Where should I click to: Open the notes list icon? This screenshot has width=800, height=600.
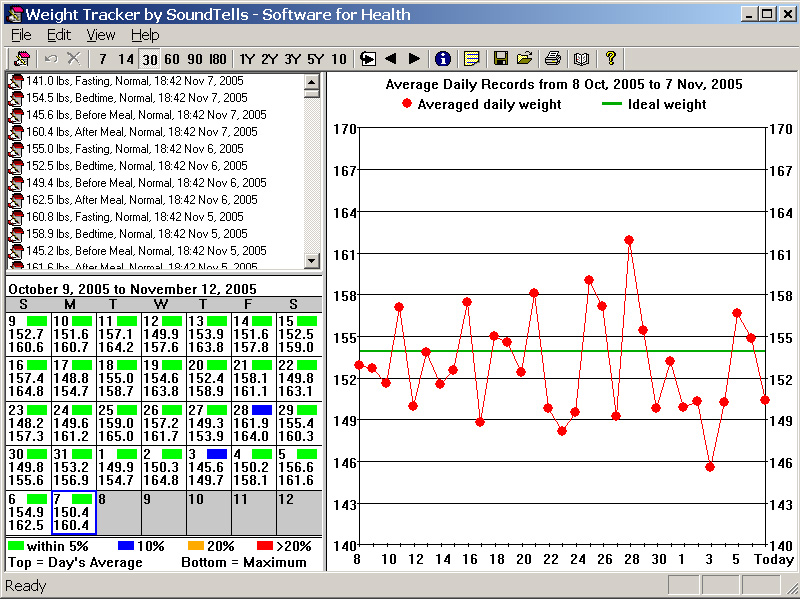point(471,59)
